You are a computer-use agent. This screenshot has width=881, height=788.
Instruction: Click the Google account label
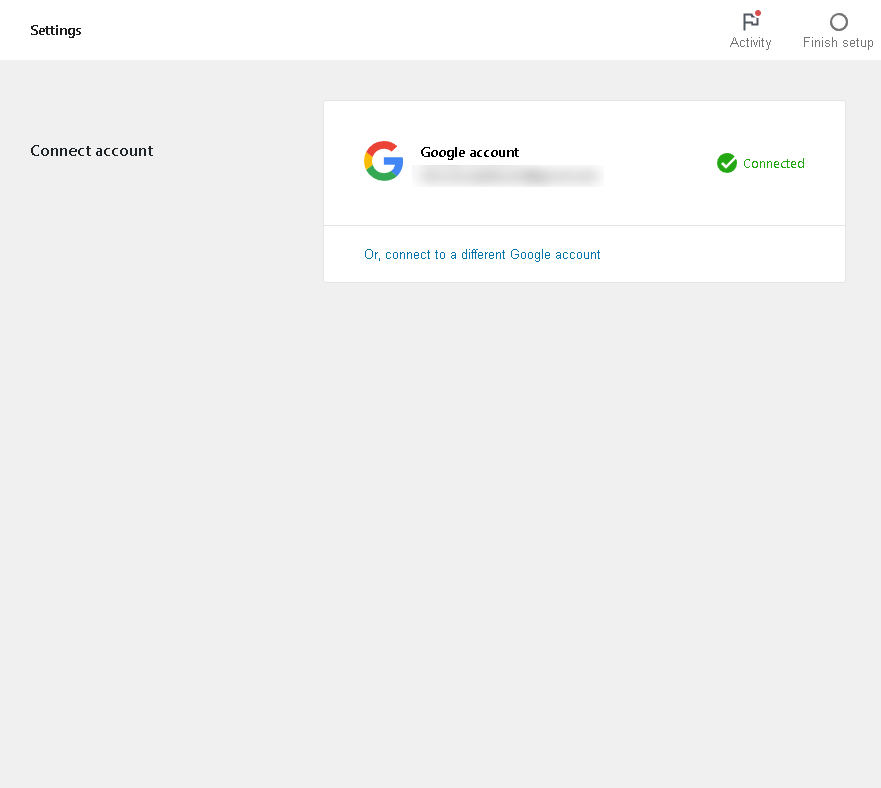tap(470, 152)
